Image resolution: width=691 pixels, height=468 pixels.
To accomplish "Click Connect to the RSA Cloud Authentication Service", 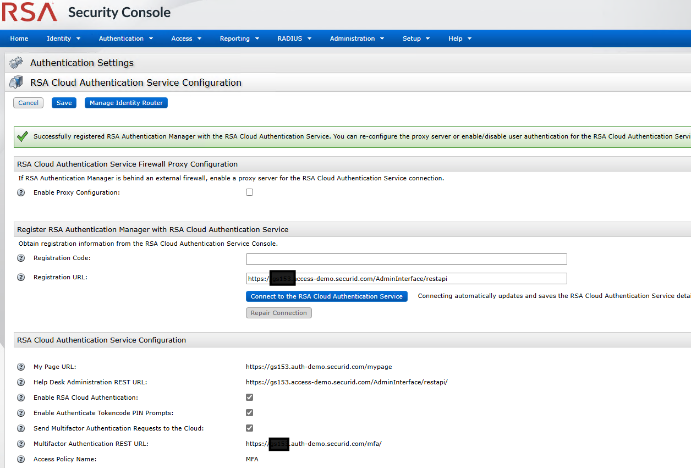I will 326,296.
